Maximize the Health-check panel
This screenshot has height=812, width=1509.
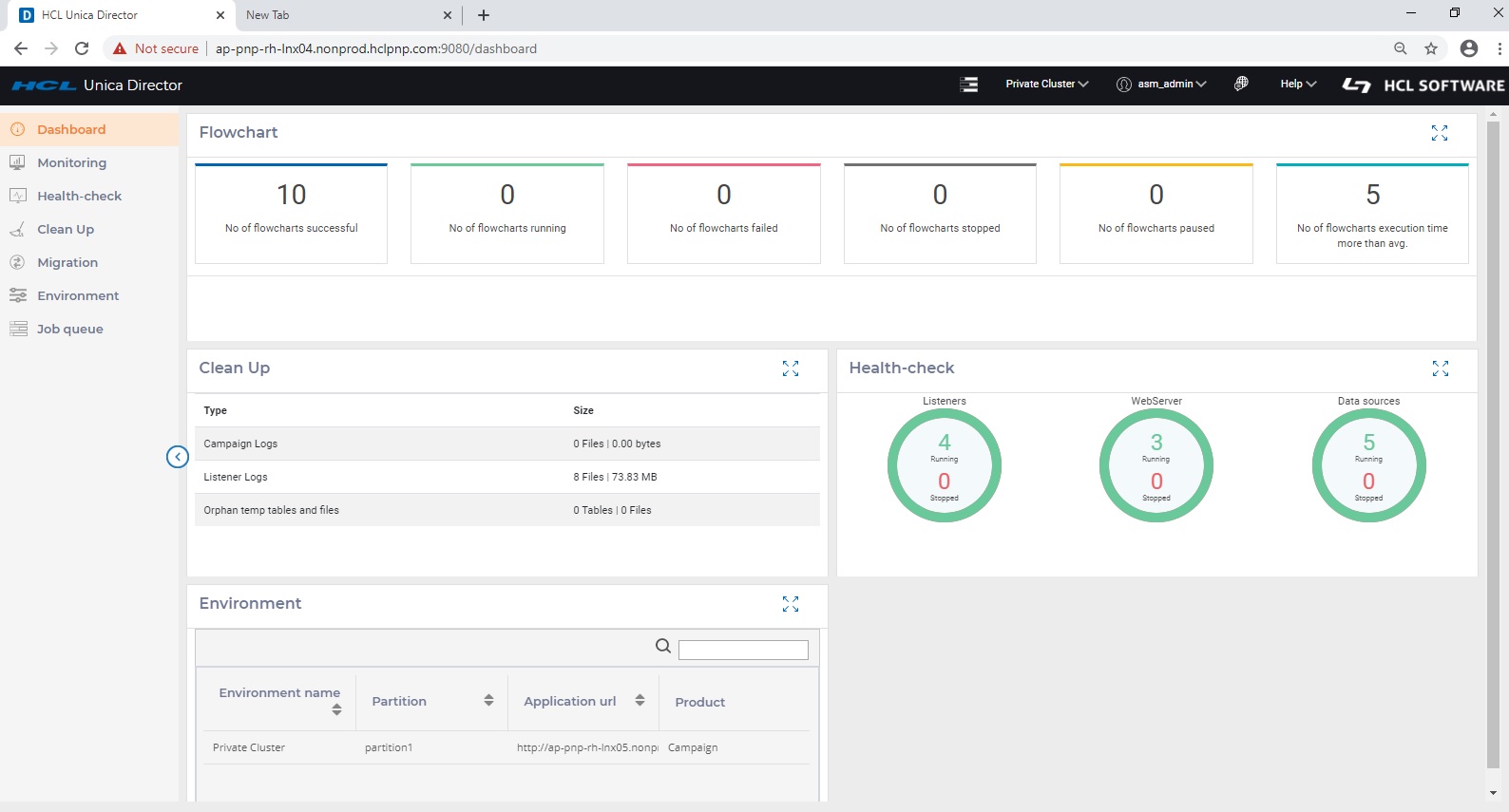tap(1440, 368)
